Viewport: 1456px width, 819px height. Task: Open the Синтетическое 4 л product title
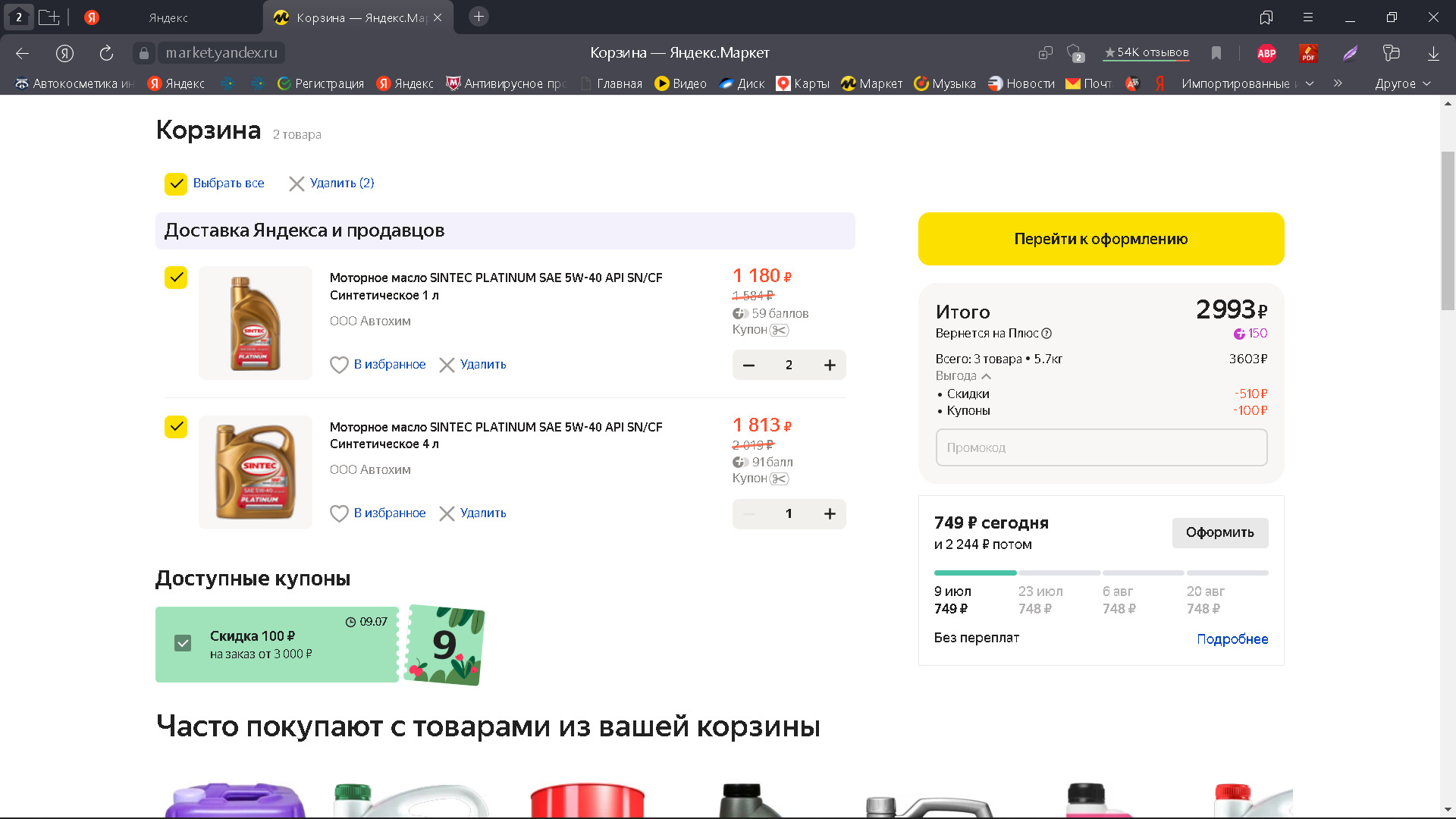[496, 435]
